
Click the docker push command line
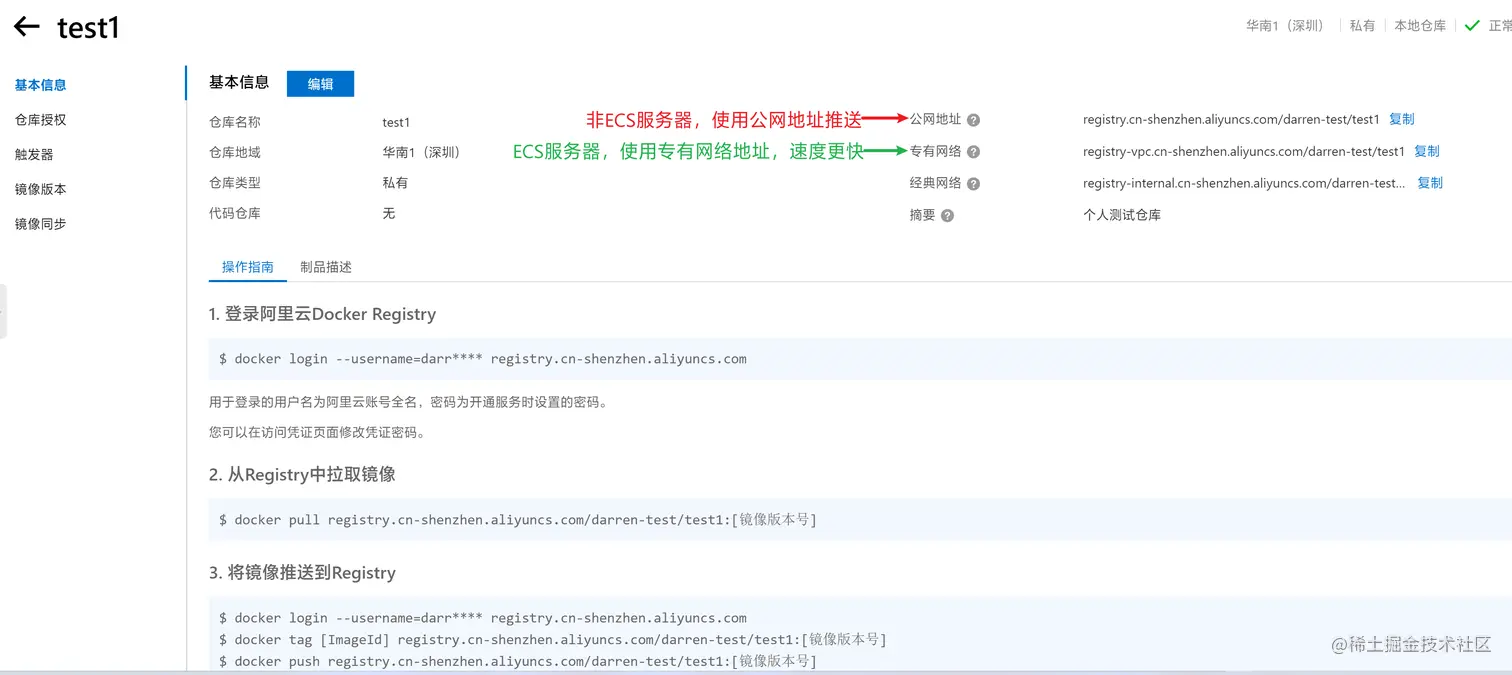pyautogui.click(x=518, y=662)
